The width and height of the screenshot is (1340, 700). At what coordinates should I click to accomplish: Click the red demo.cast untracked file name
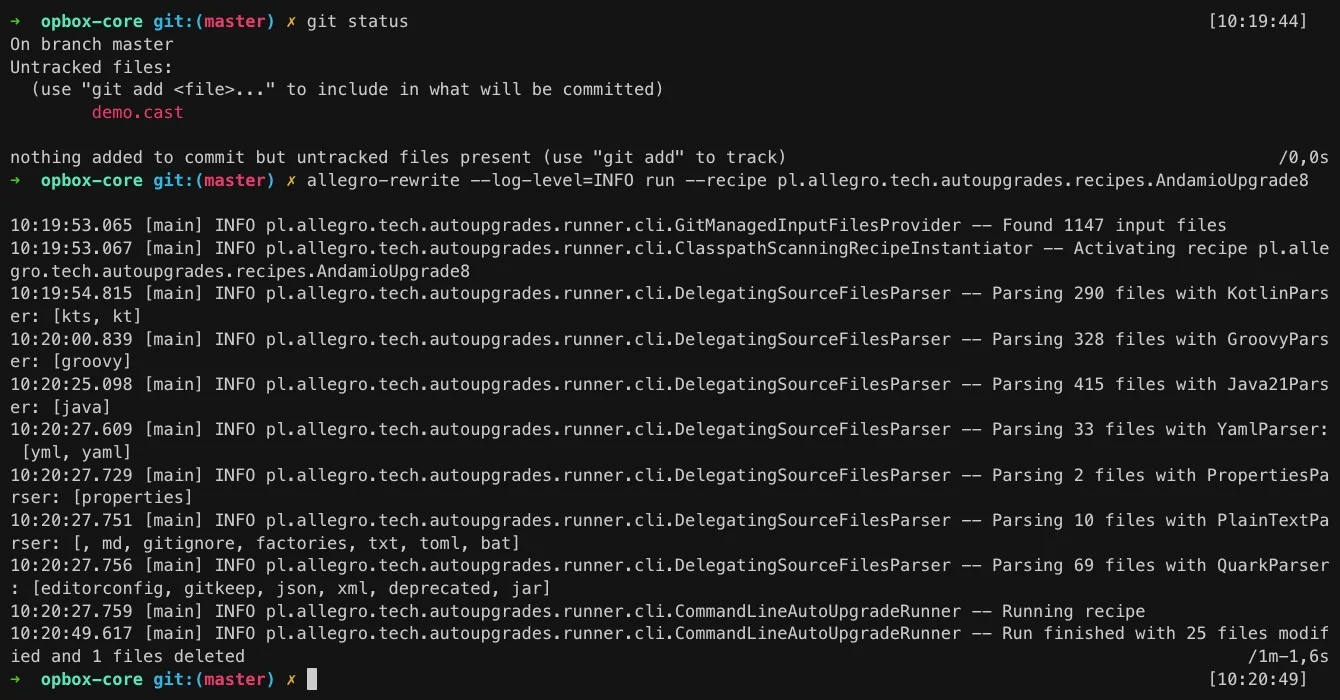138,112
